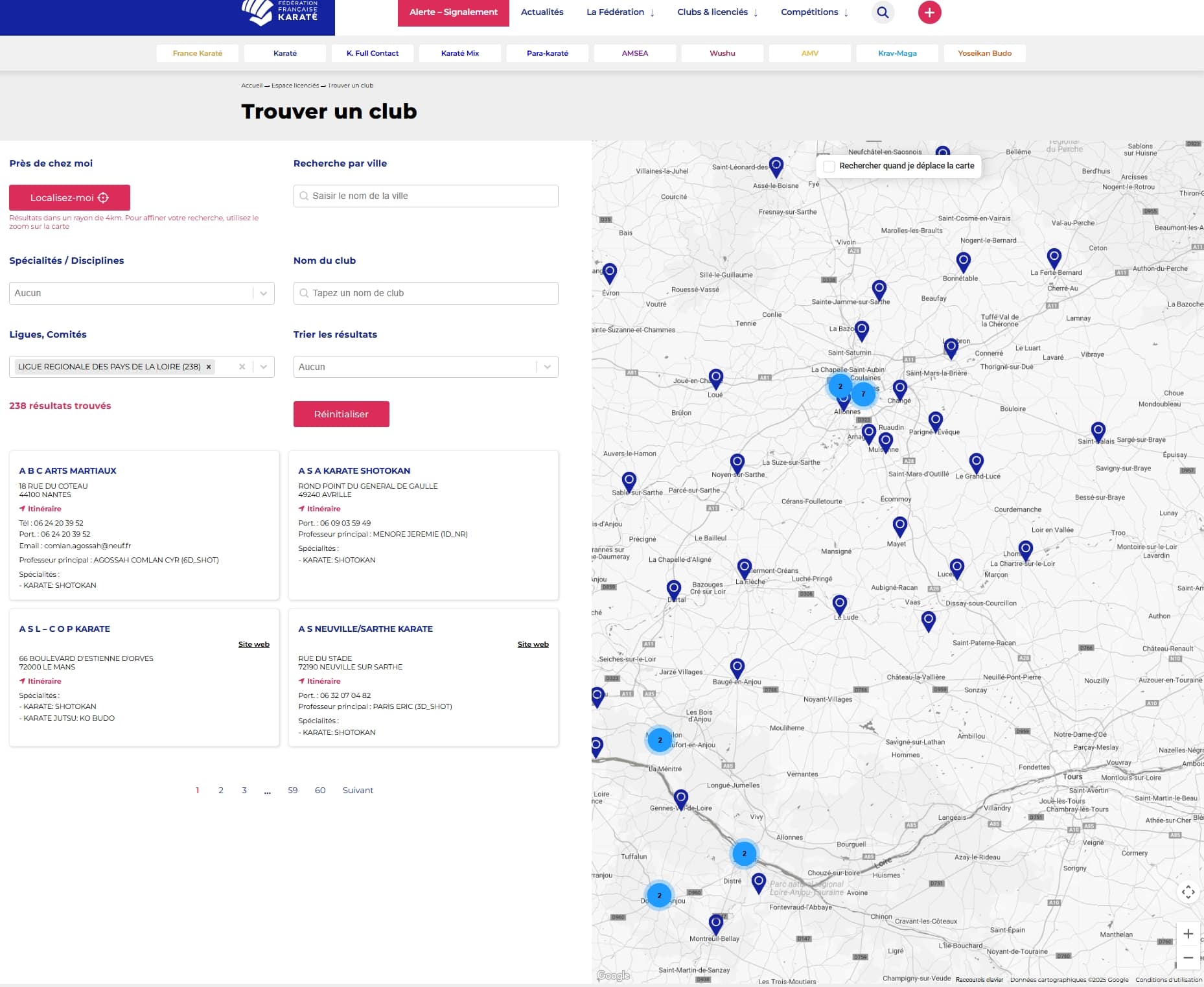Click the map pin at Mayet
This screenshot has height=987, width=1204.
(x=899, y=526)
